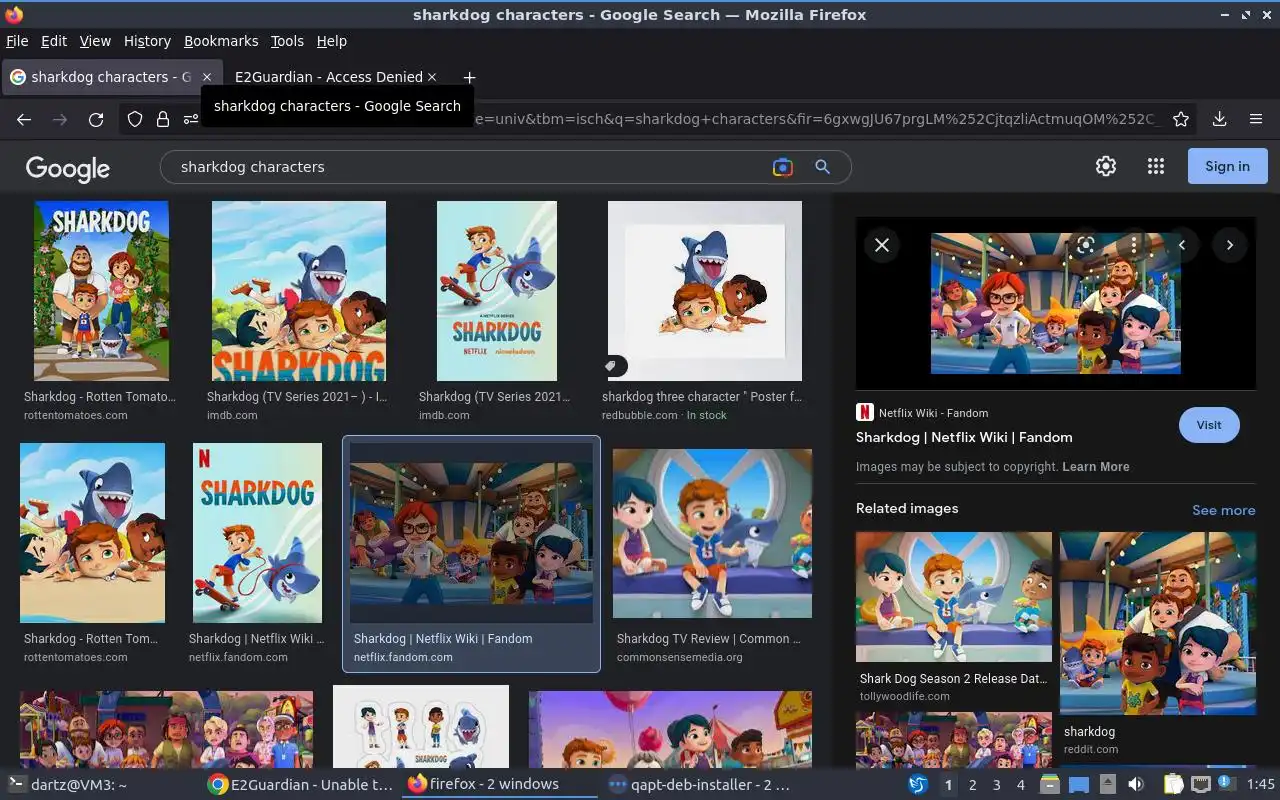
Task: Open the Common Sense Media TV review thumbnail
Action: 713,533
